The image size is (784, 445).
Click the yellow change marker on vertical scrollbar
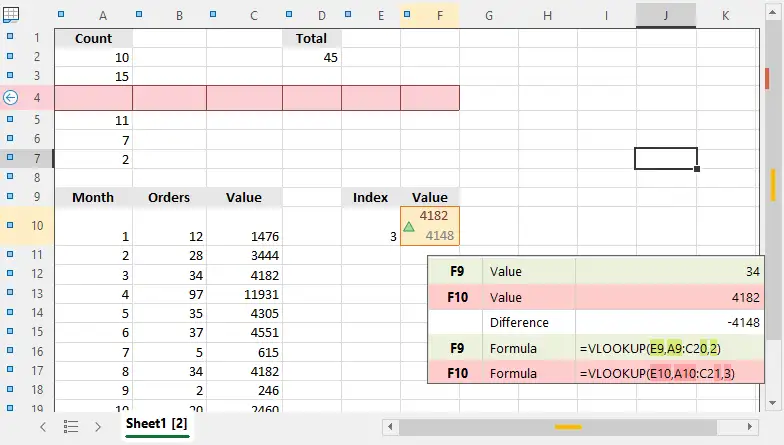coord(774,184)
